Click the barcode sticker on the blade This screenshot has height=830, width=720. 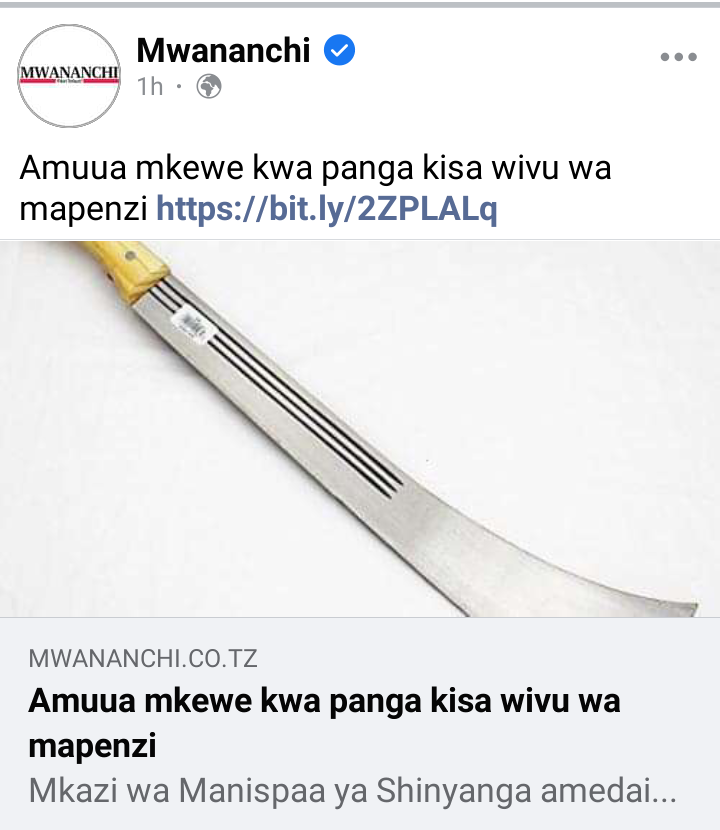193,325
